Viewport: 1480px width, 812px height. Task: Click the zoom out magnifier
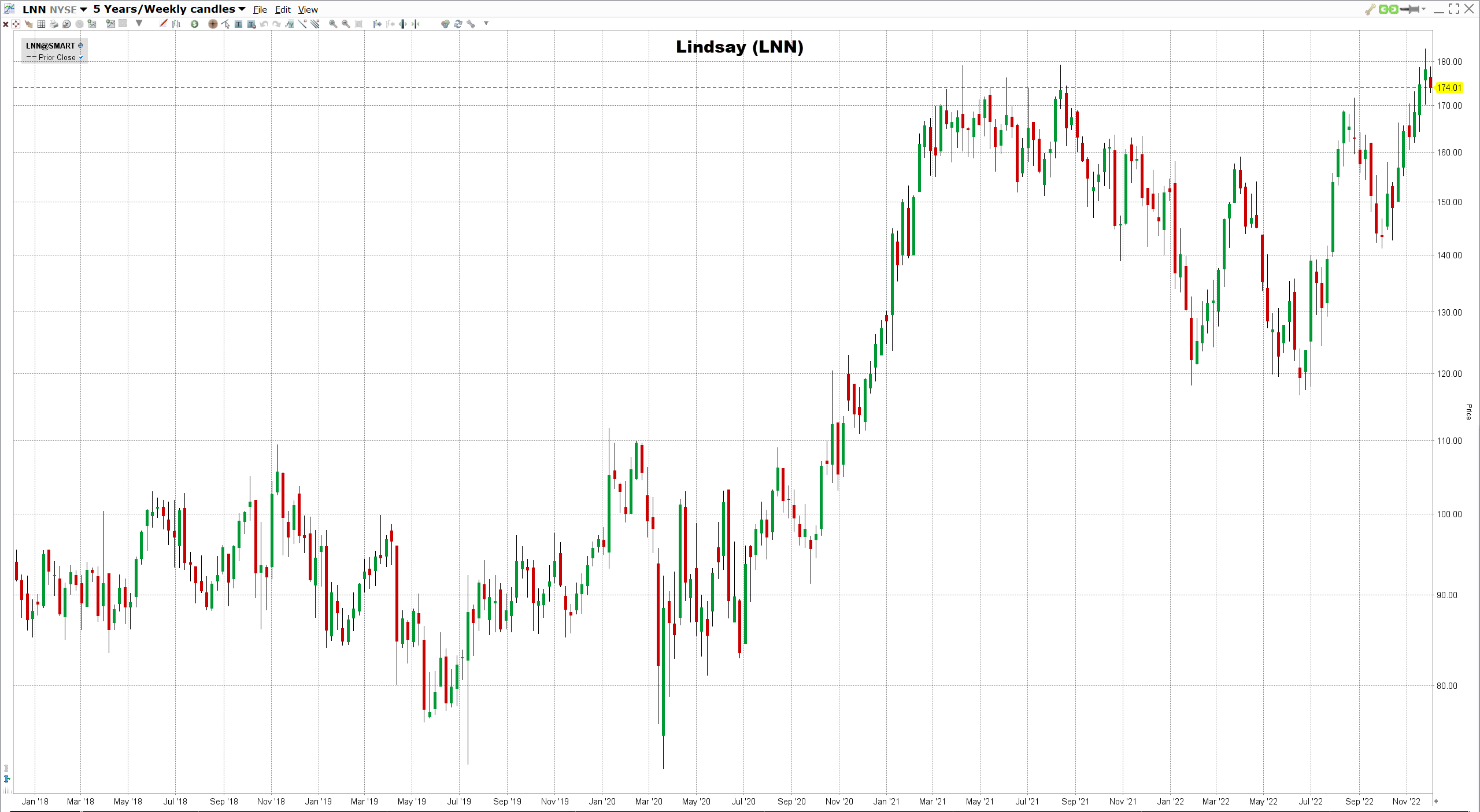coord(346,24)
